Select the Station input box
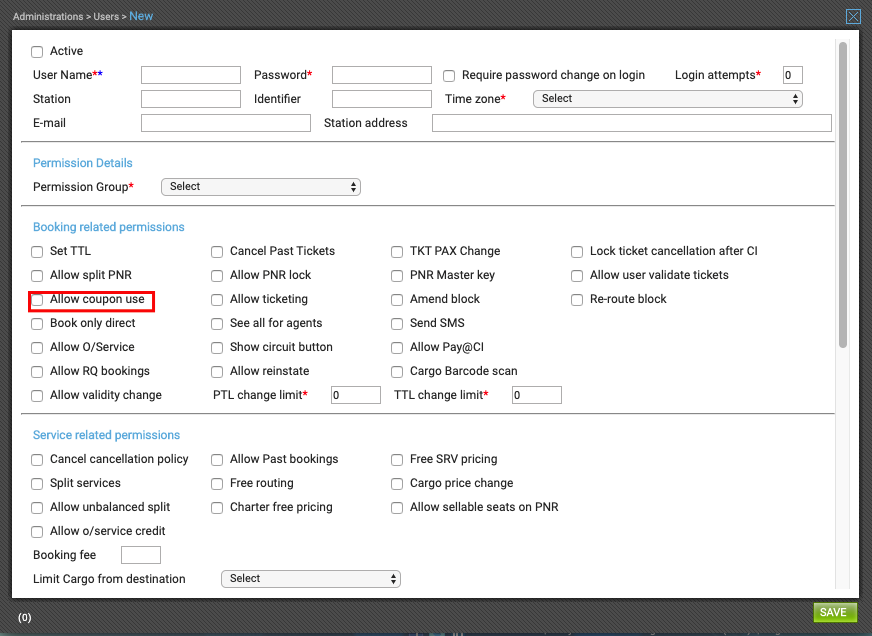 point(191,99)
